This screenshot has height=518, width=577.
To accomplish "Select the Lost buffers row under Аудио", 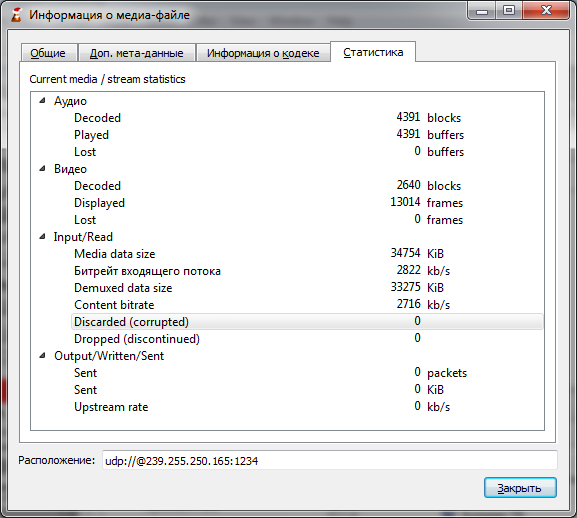I will (x=307, y=152).
